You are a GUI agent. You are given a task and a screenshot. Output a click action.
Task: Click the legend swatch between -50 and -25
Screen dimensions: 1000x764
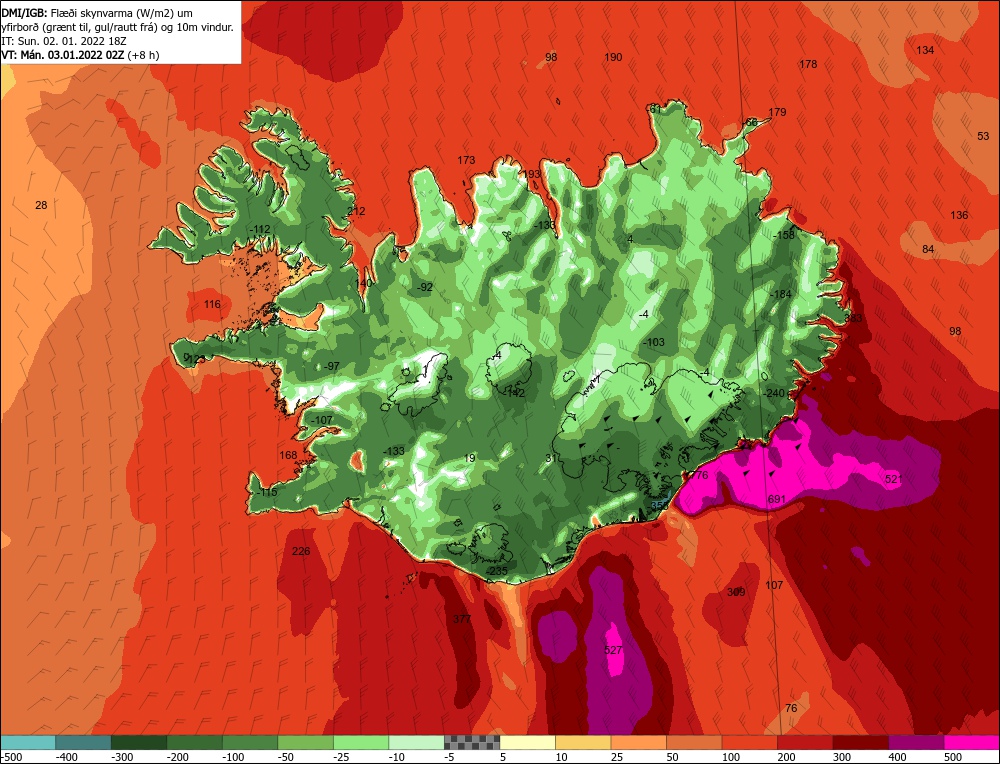click(x=305, y=742)
